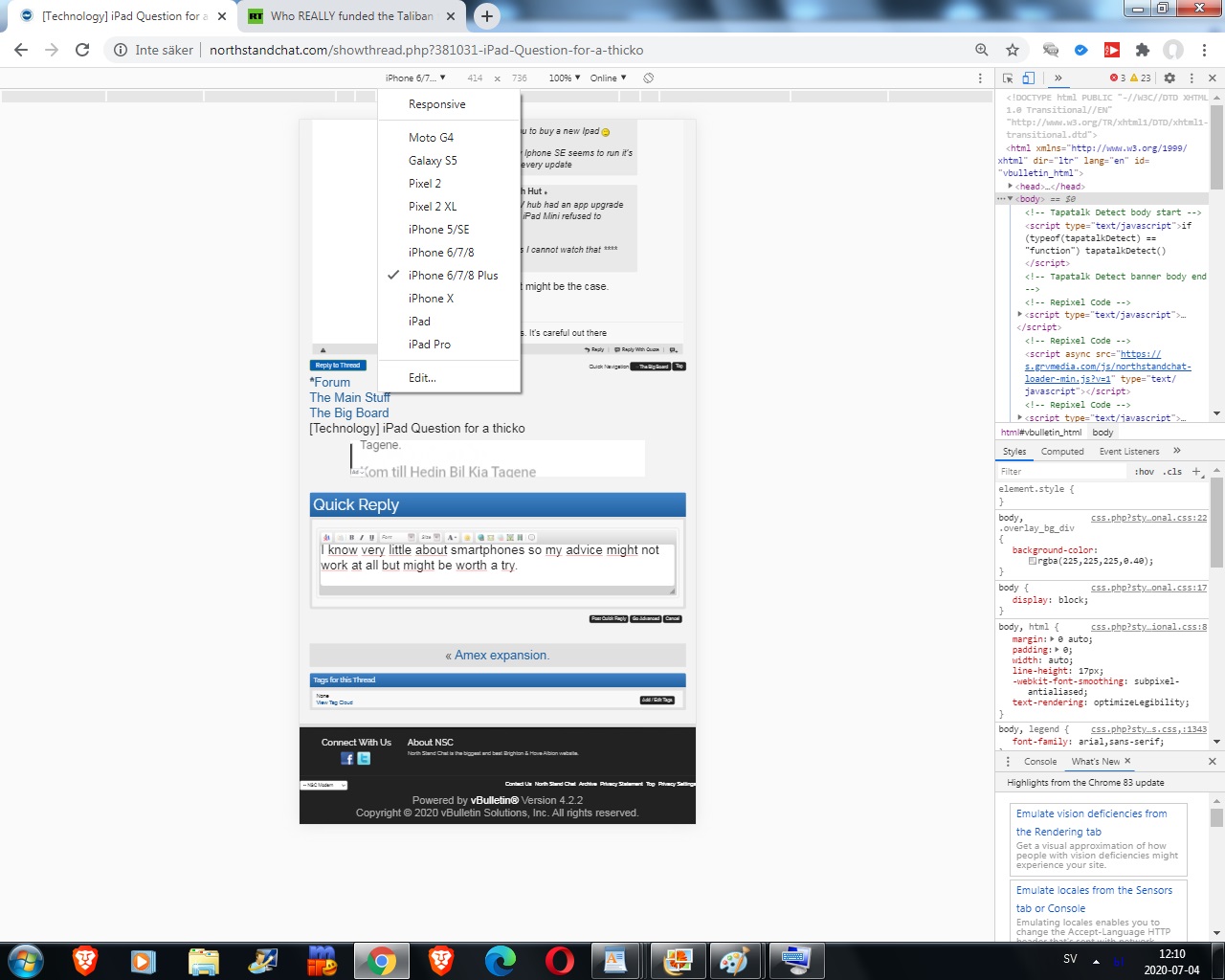Switch to Event Listeners tab

click(1129, 452)
